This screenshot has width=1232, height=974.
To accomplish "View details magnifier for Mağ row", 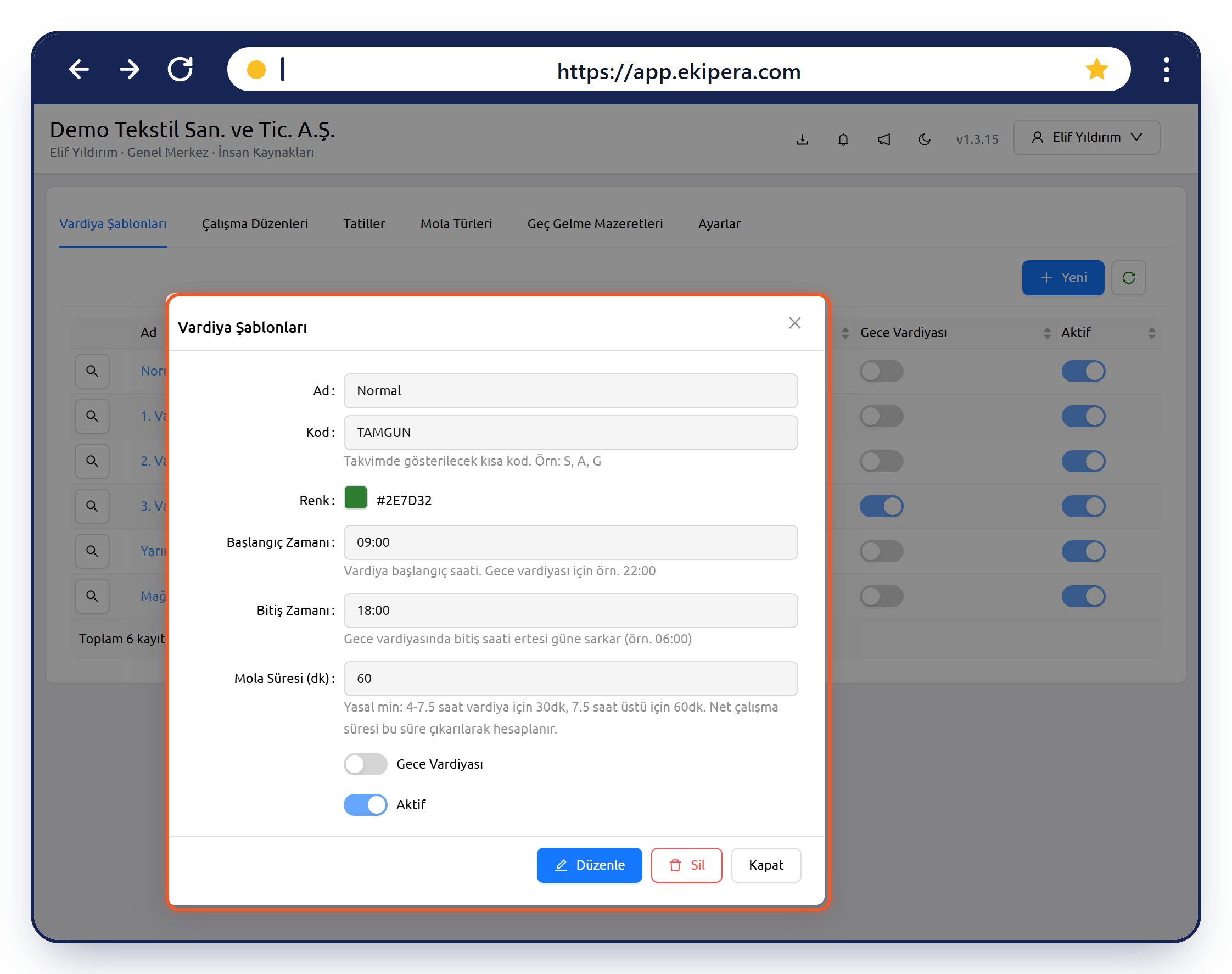I will pos(92,596).
